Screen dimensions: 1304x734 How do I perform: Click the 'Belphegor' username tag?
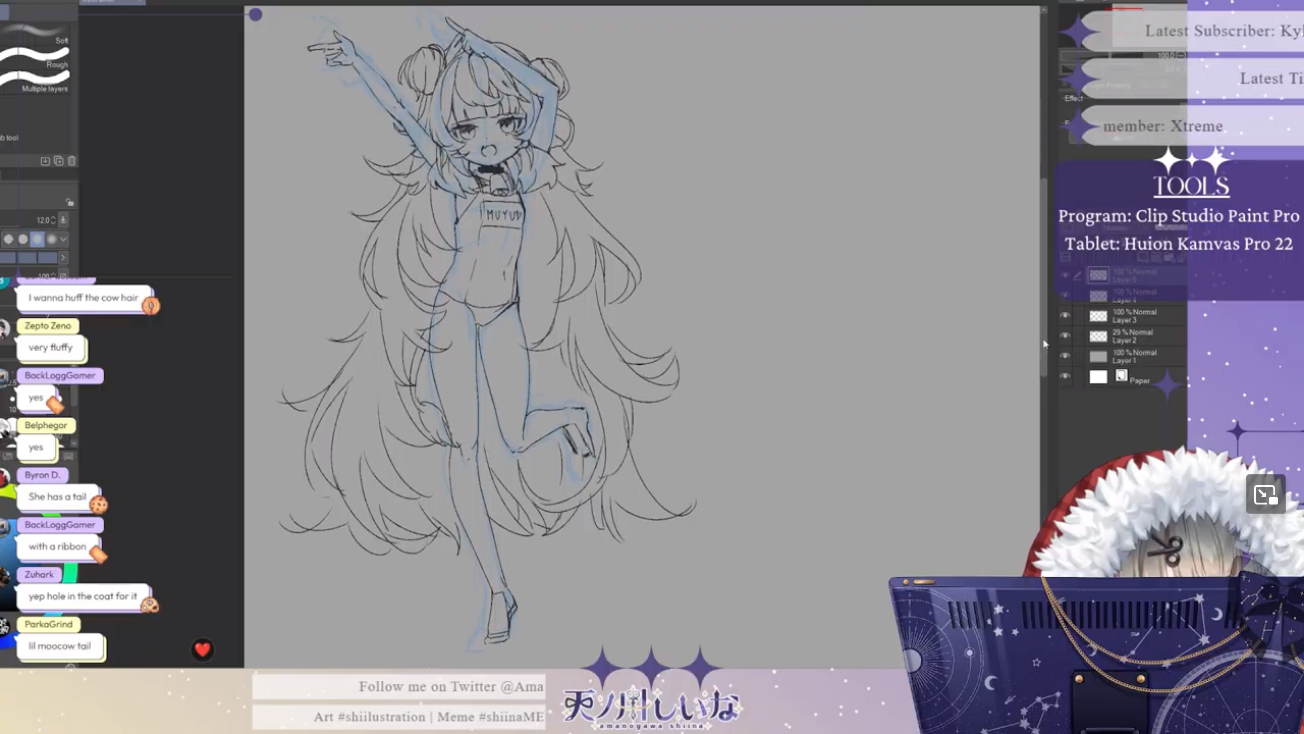click(x=46, y=425)
